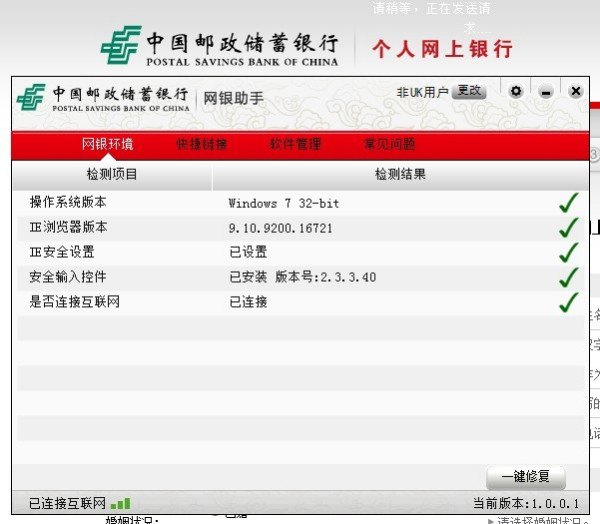Click the green checkmark for 安全输入控件
Image resolution: width=600 pixels, height=524 pixels.
(x=569, y=278)
